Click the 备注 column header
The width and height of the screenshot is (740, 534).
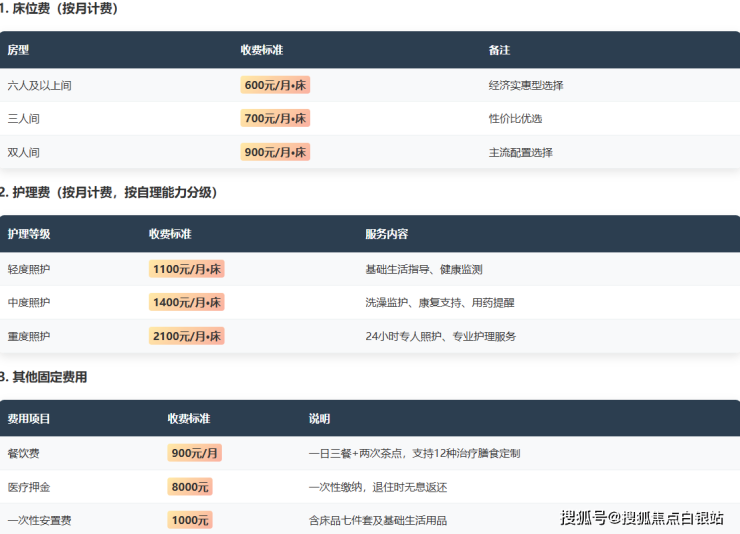(x=499, y=49)
